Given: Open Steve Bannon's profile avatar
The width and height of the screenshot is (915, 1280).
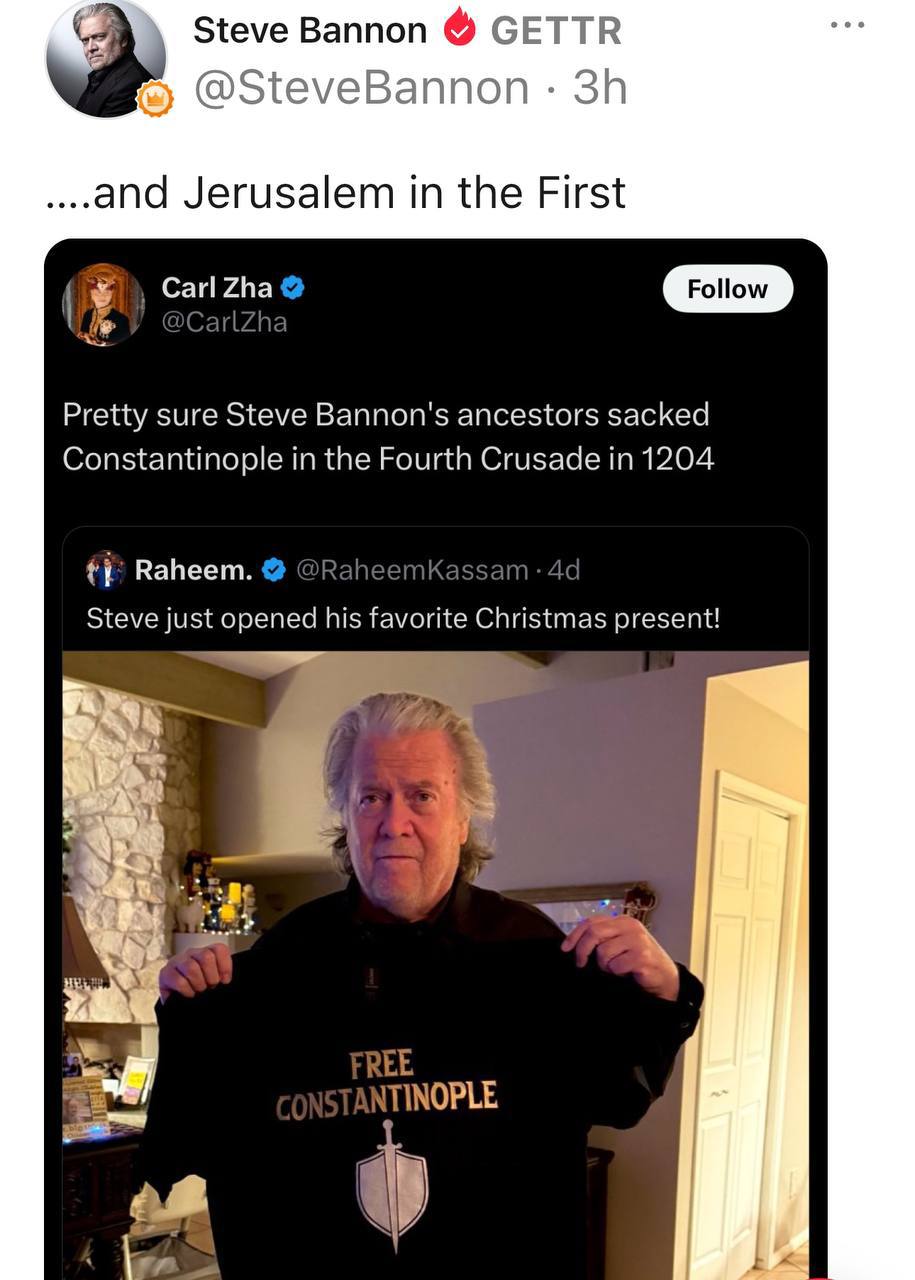Looking at the screenshot, I should 105,57.
